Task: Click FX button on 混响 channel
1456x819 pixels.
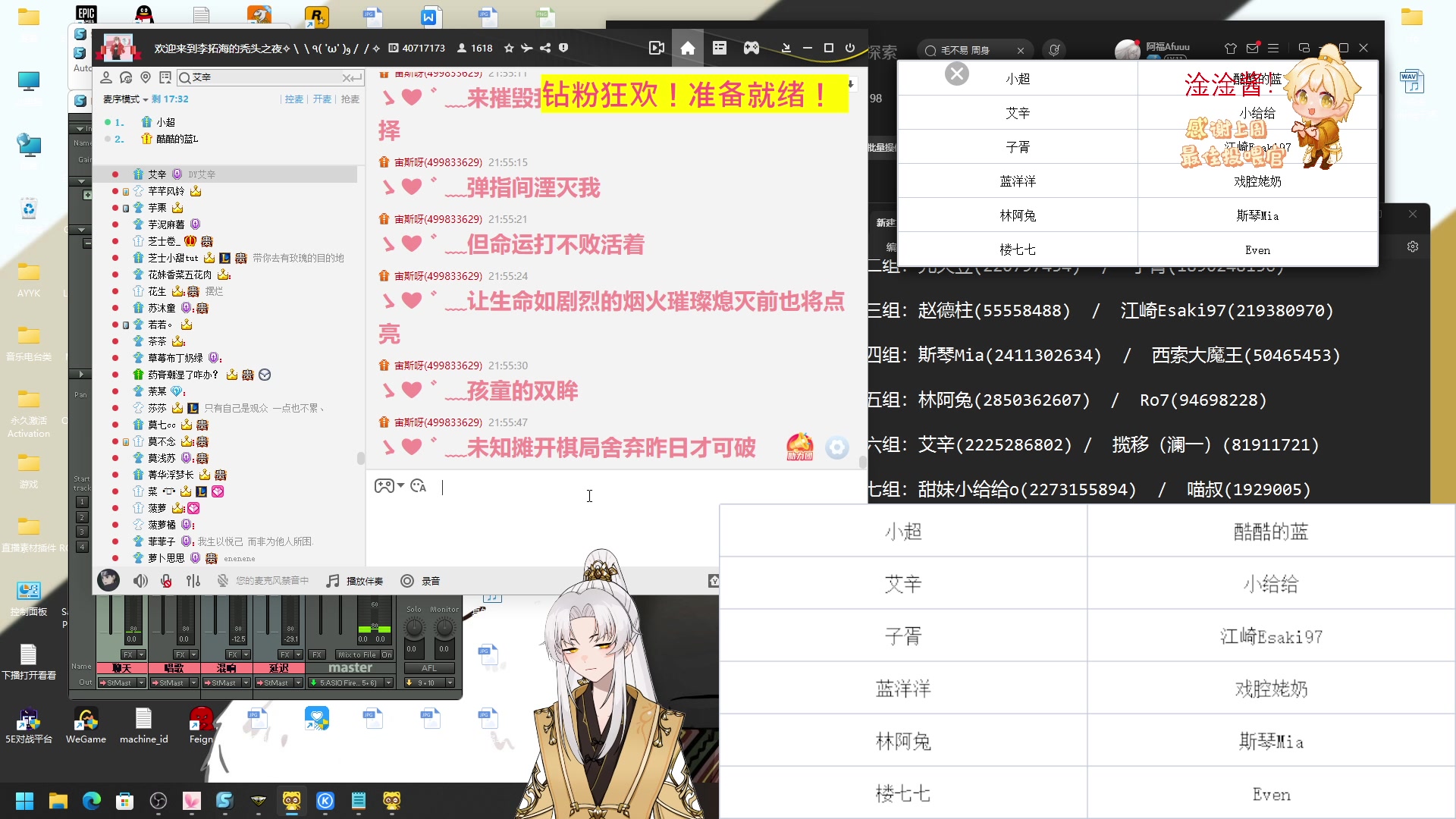Action: tap(233, 654)
